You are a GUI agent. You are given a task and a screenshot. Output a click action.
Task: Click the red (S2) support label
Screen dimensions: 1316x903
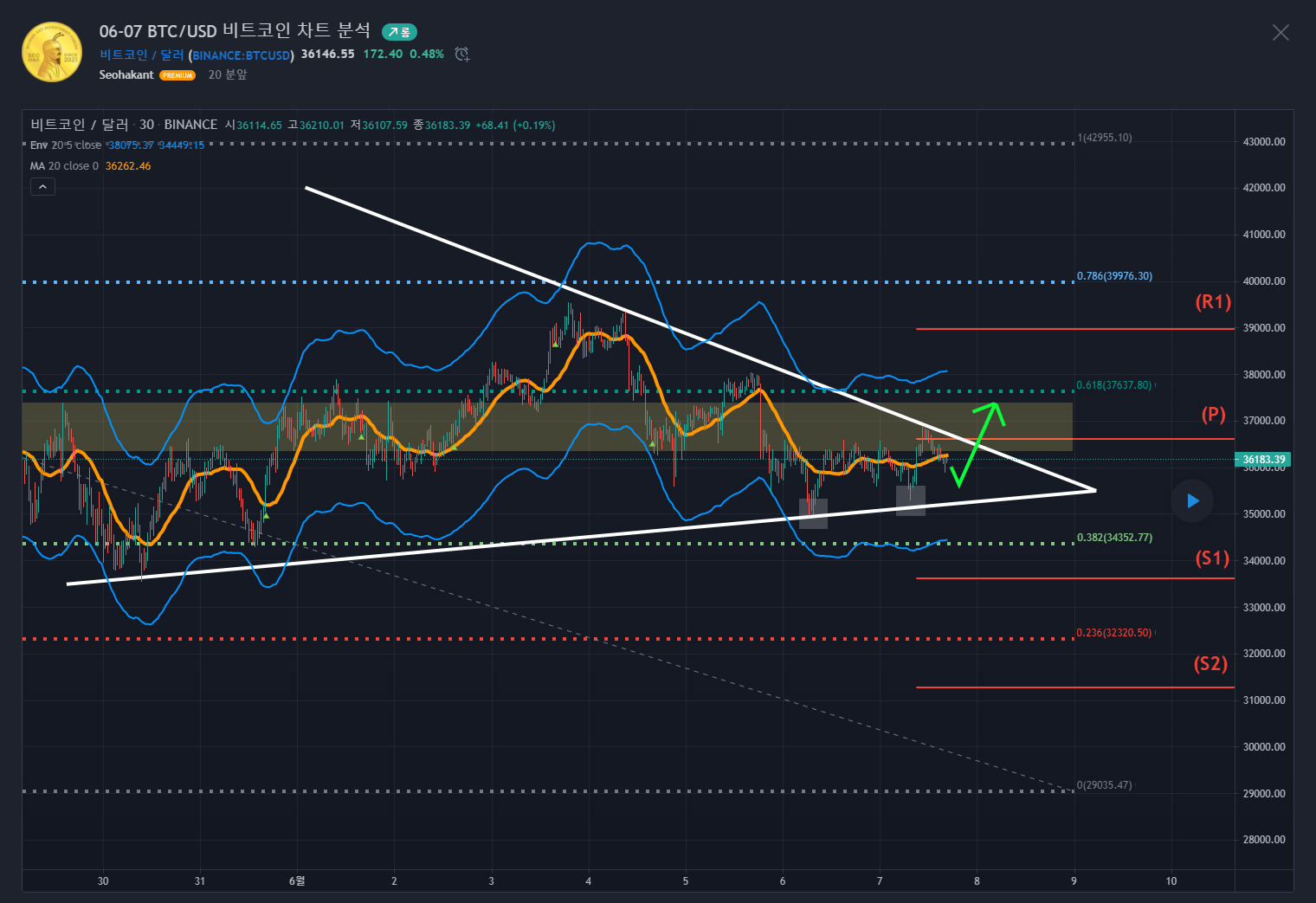[x=1210, y=664]
